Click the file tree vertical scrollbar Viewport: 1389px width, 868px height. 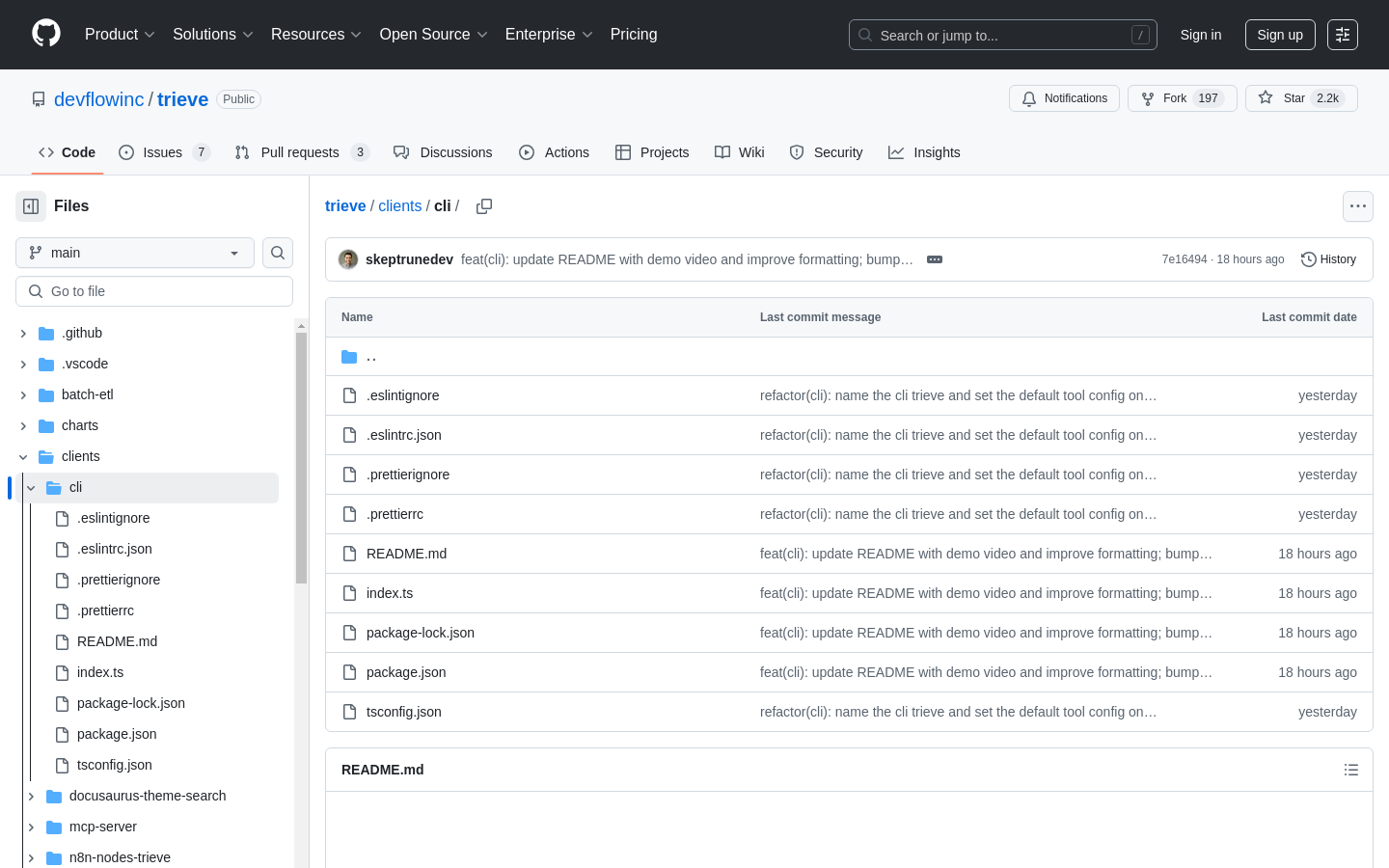click(x=301, y=458)
